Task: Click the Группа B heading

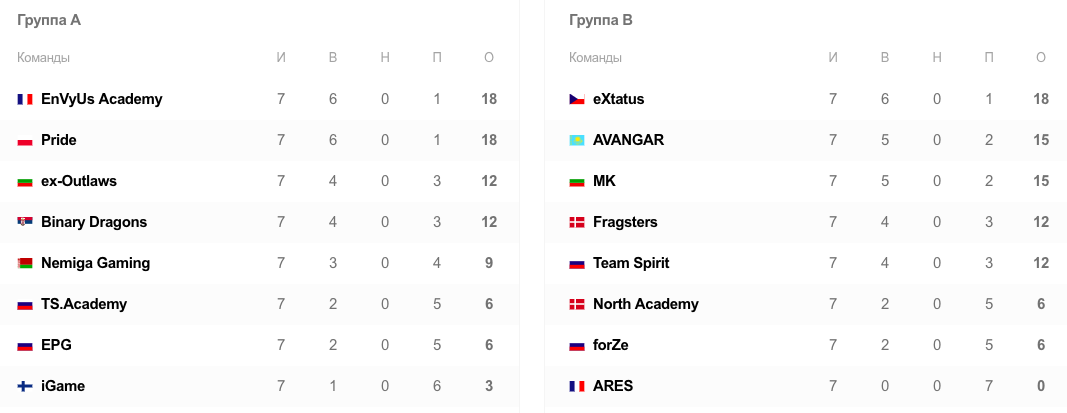Action: 601,20
